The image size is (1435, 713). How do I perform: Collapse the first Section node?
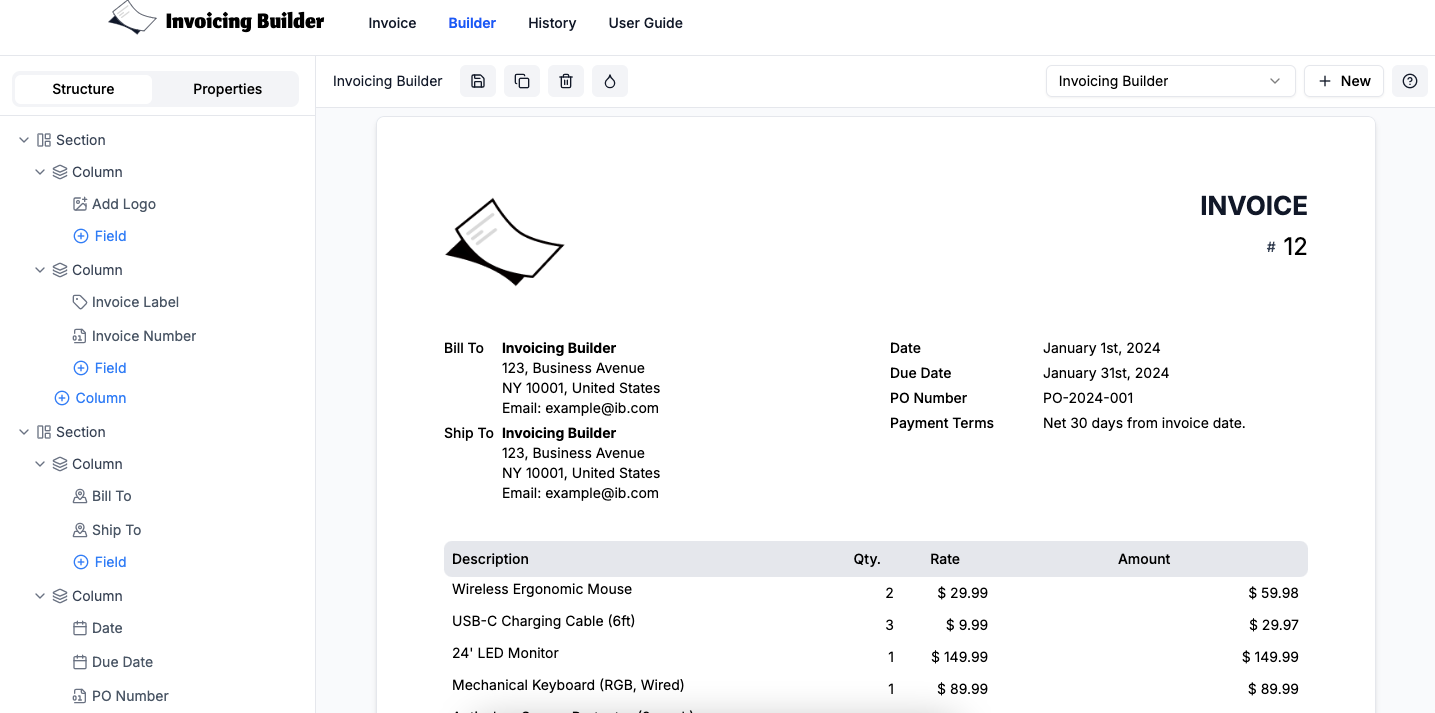(24, 140)
